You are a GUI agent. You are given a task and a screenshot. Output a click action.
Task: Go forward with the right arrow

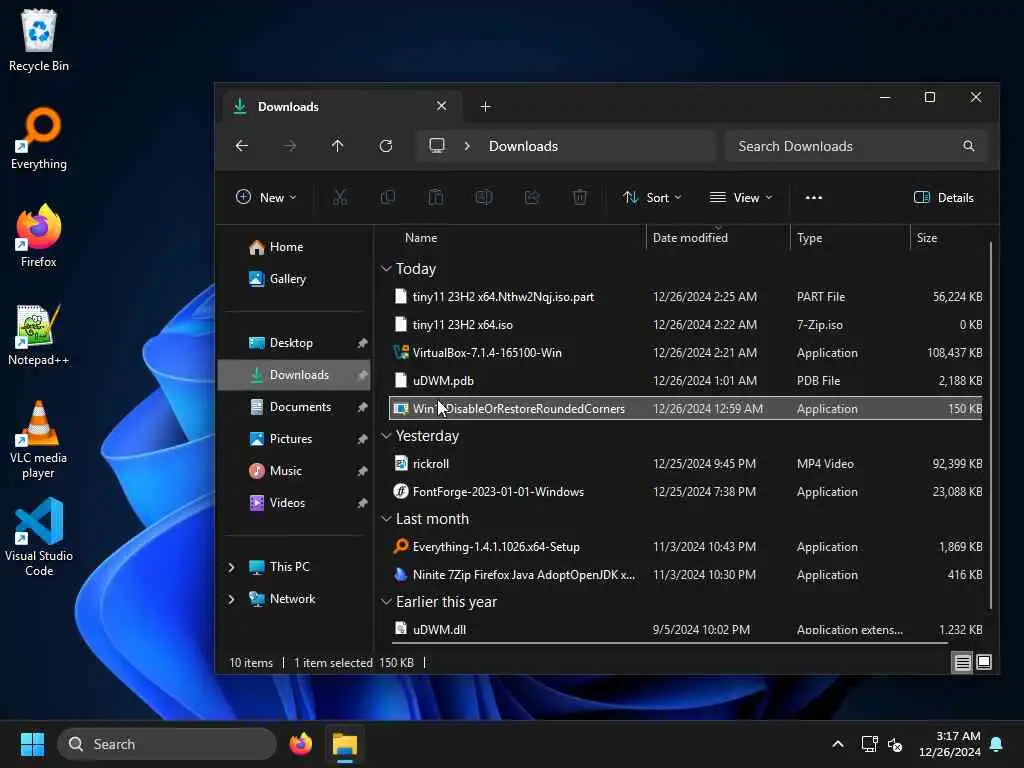(290, 146)
